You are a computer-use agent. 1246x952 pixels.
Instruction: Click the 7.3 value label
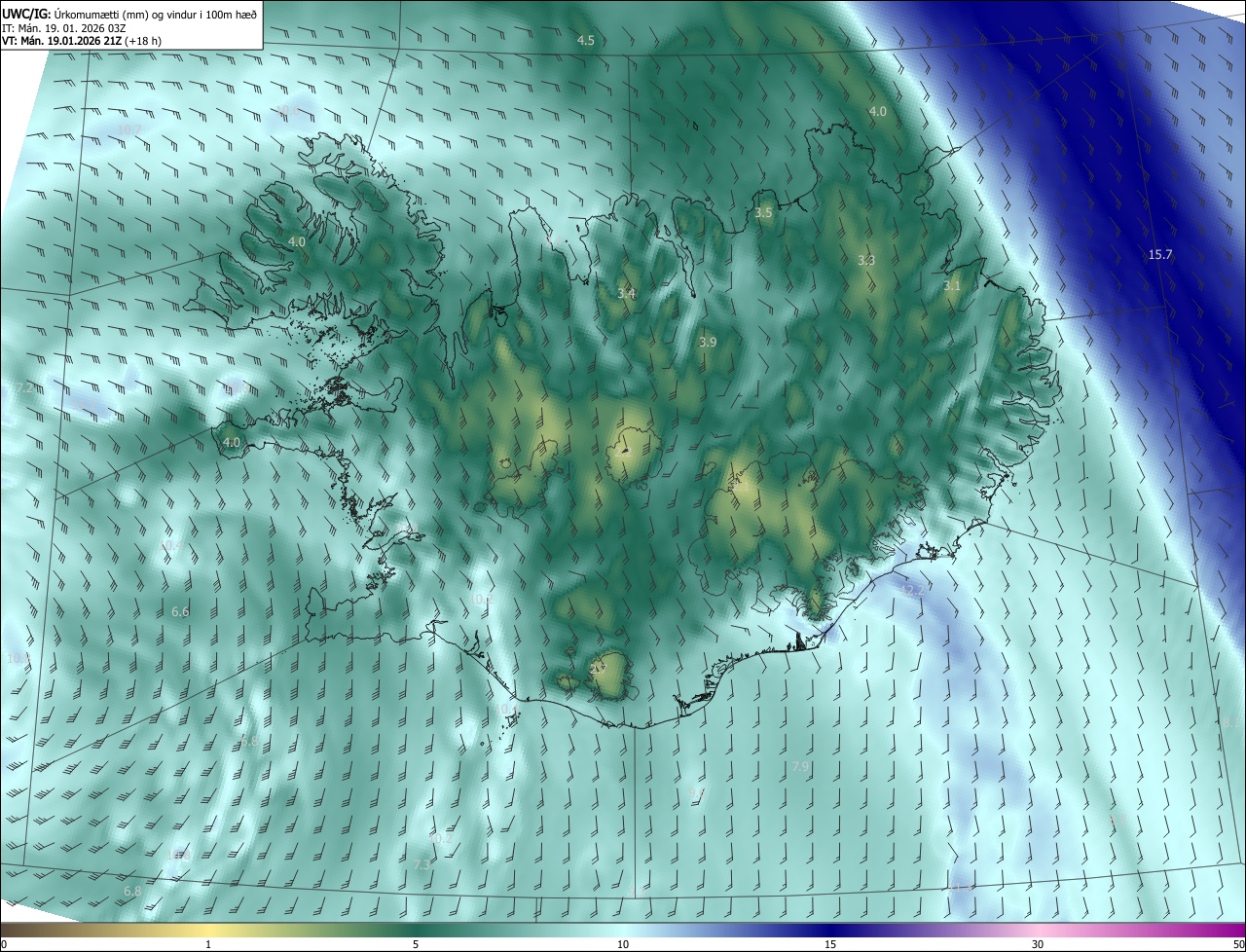click(x=421, y=864)
